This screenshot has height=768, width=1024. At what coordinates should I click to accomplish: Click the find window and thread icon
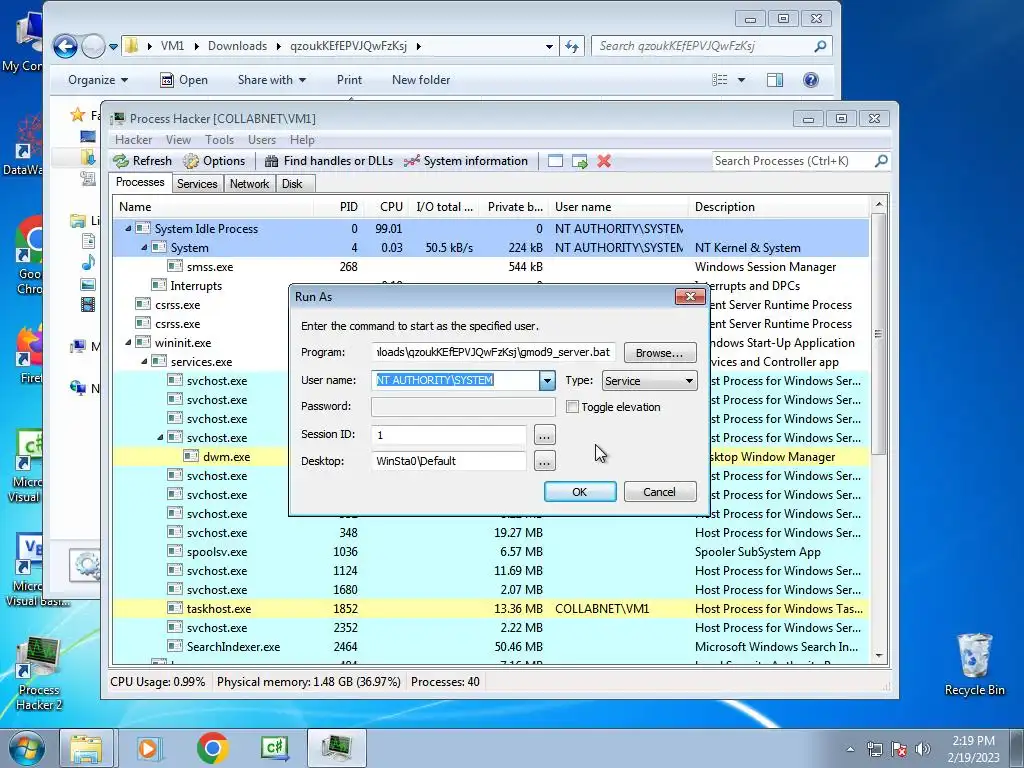(x=580, y=161)
